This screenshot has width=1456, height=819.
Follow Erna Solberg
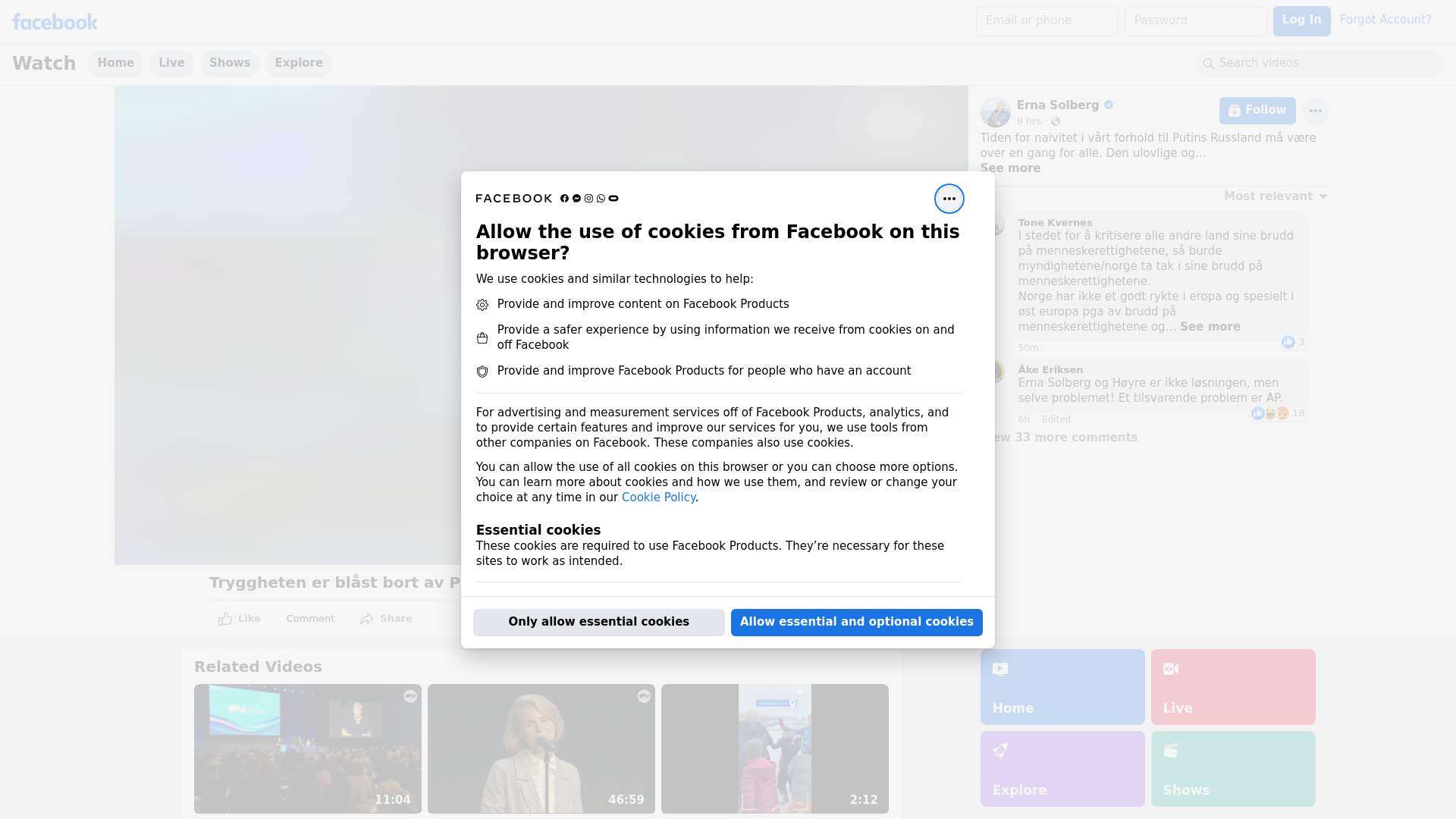point(1257,111)
